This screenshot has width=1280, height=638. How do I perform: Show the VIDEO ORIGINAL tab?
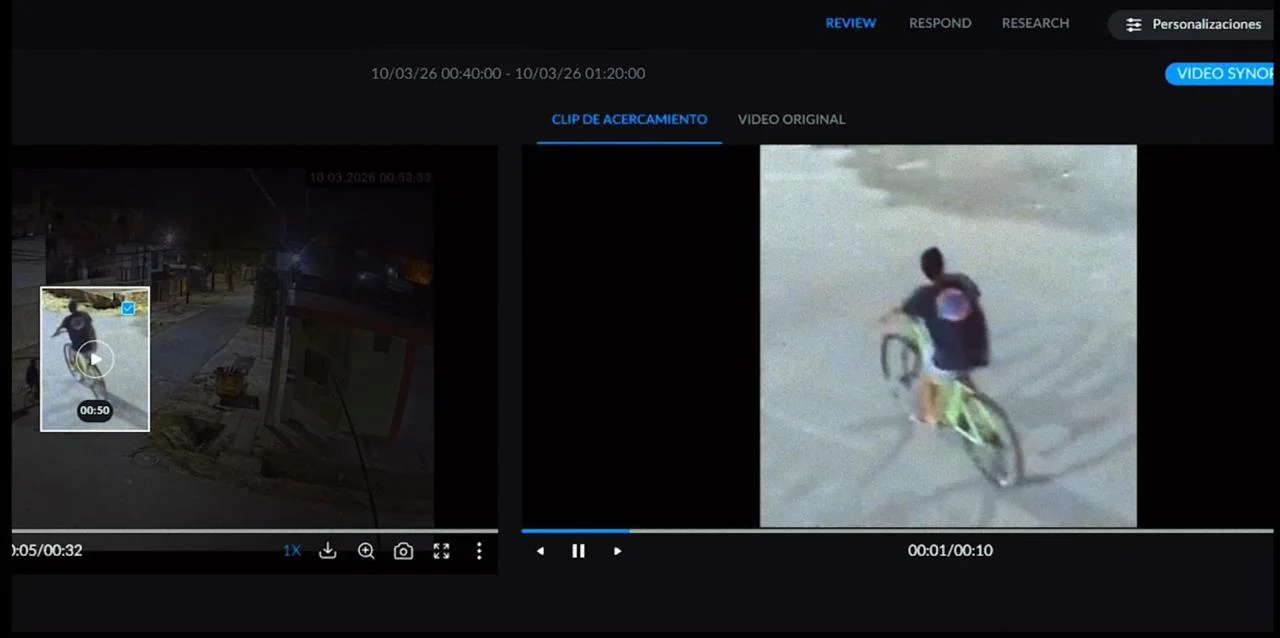[x=791, y=119]
